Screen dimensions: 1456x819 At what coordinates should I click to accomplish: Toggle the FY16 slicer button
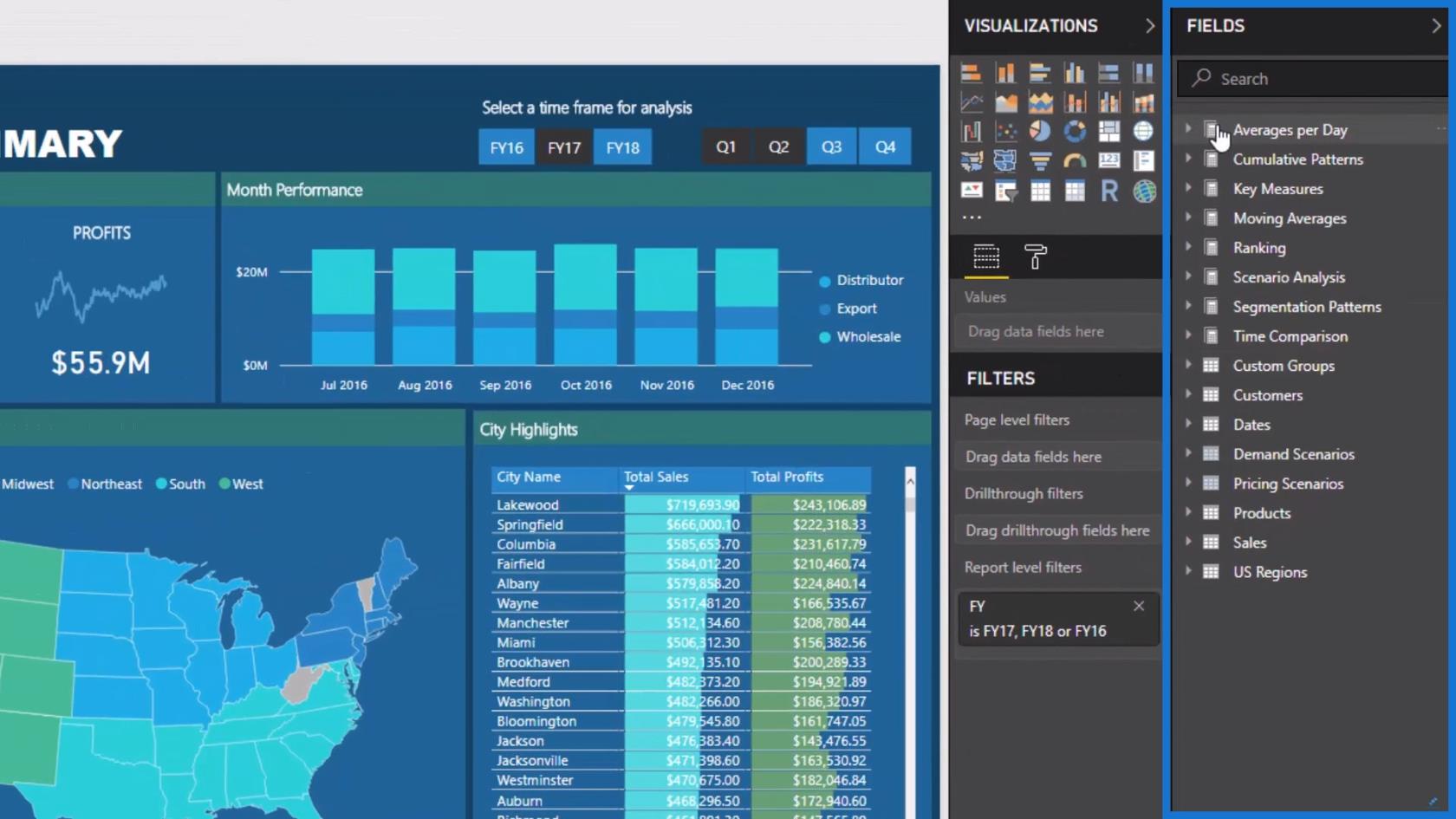pos(506,147)
